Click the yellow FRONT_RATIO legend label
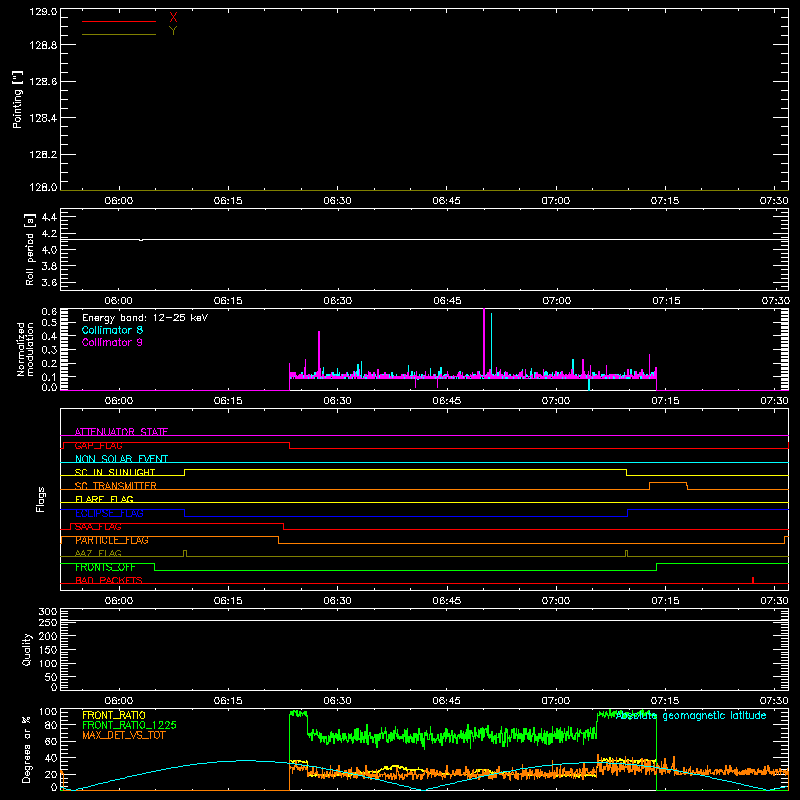This screenshot has height=800, width=800. tap(114, 715)
